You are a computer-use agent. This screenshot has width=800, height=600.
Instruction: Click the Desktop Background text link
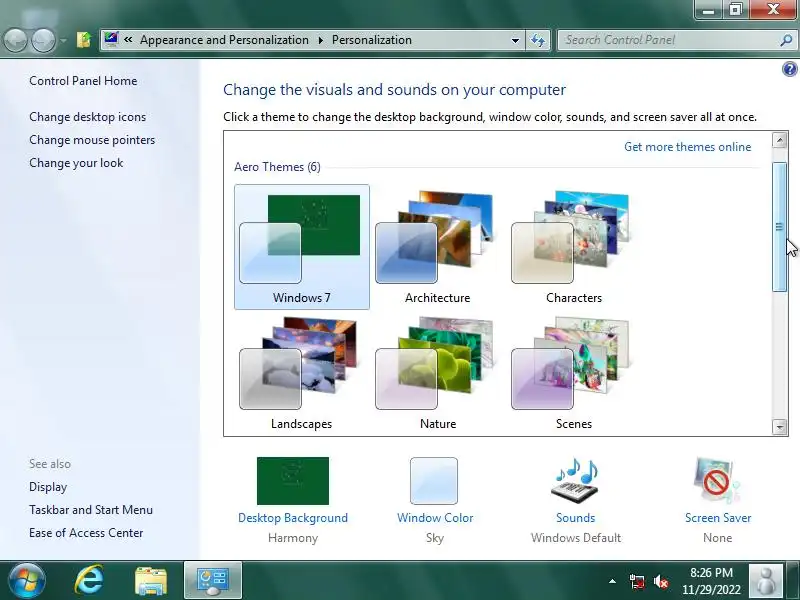(293, 518)
